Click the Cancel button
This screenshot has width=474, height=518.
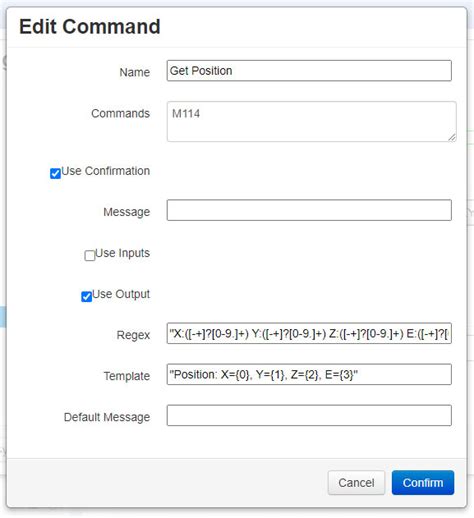[x=356, y=483]
